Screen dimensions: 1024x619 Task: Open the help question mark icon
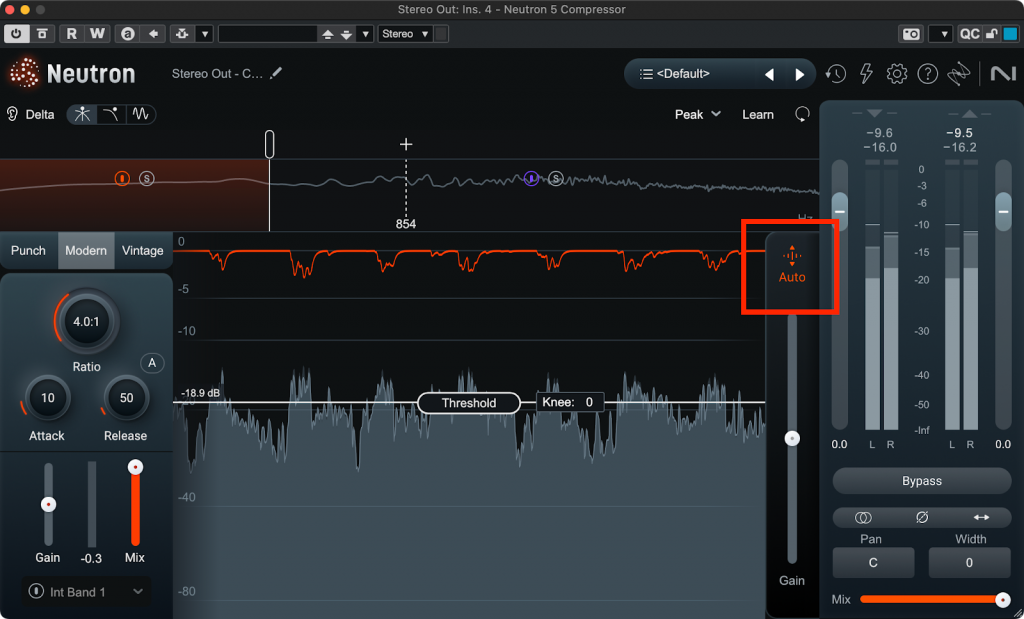(x=928, y=74)
